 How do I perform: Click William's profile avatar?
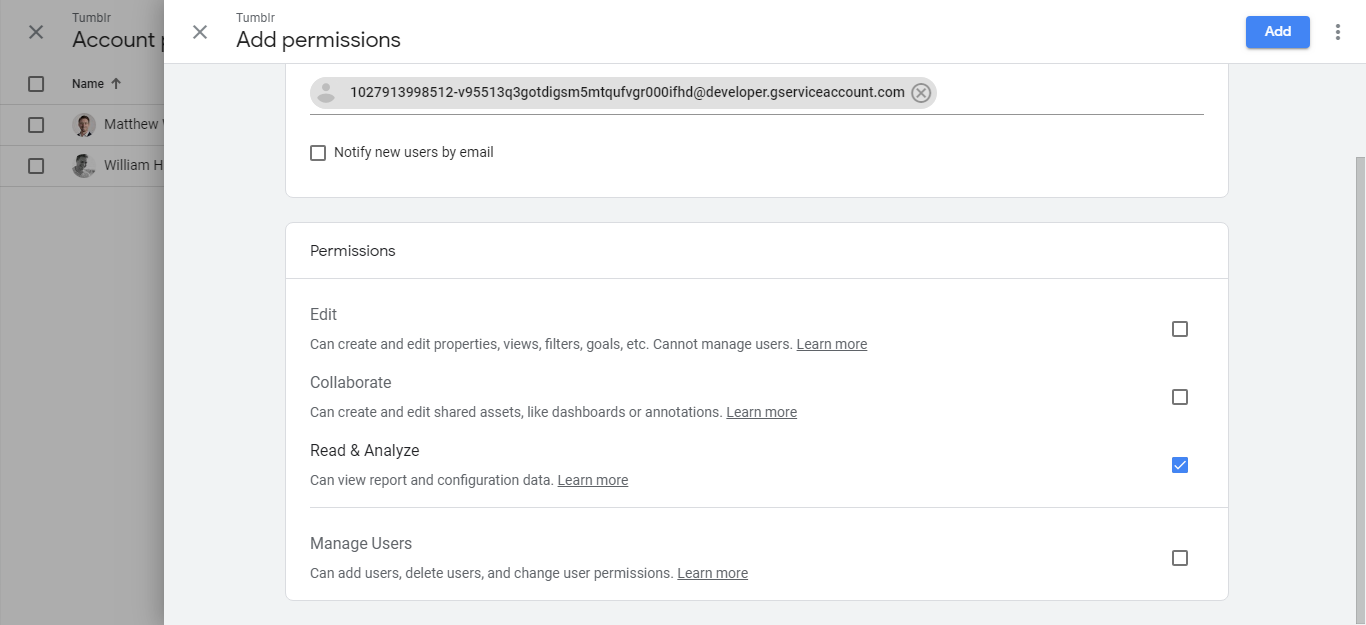click(84, 166)
